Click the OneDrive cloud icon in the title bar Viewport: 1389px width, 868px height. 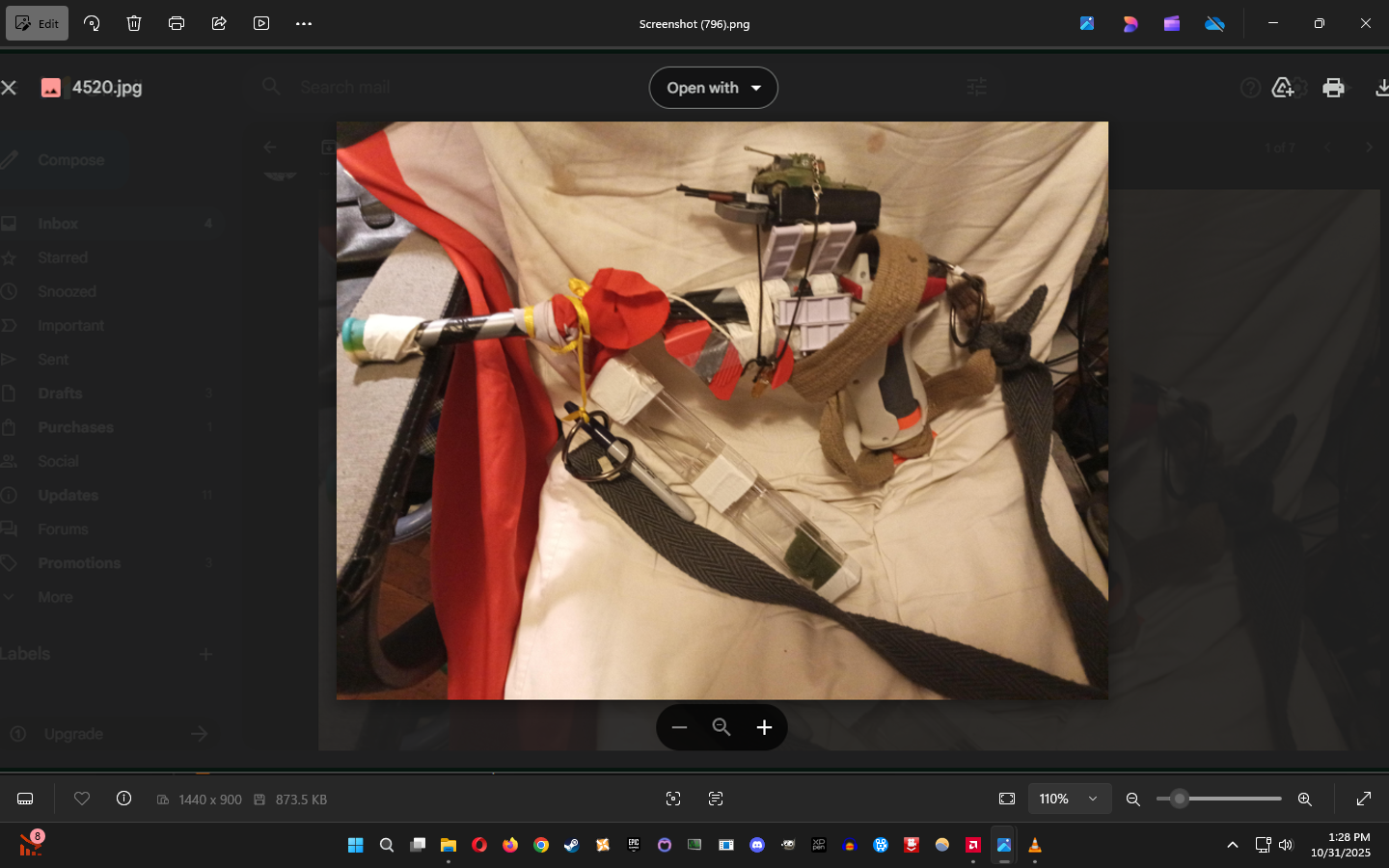click(1214, 23)
